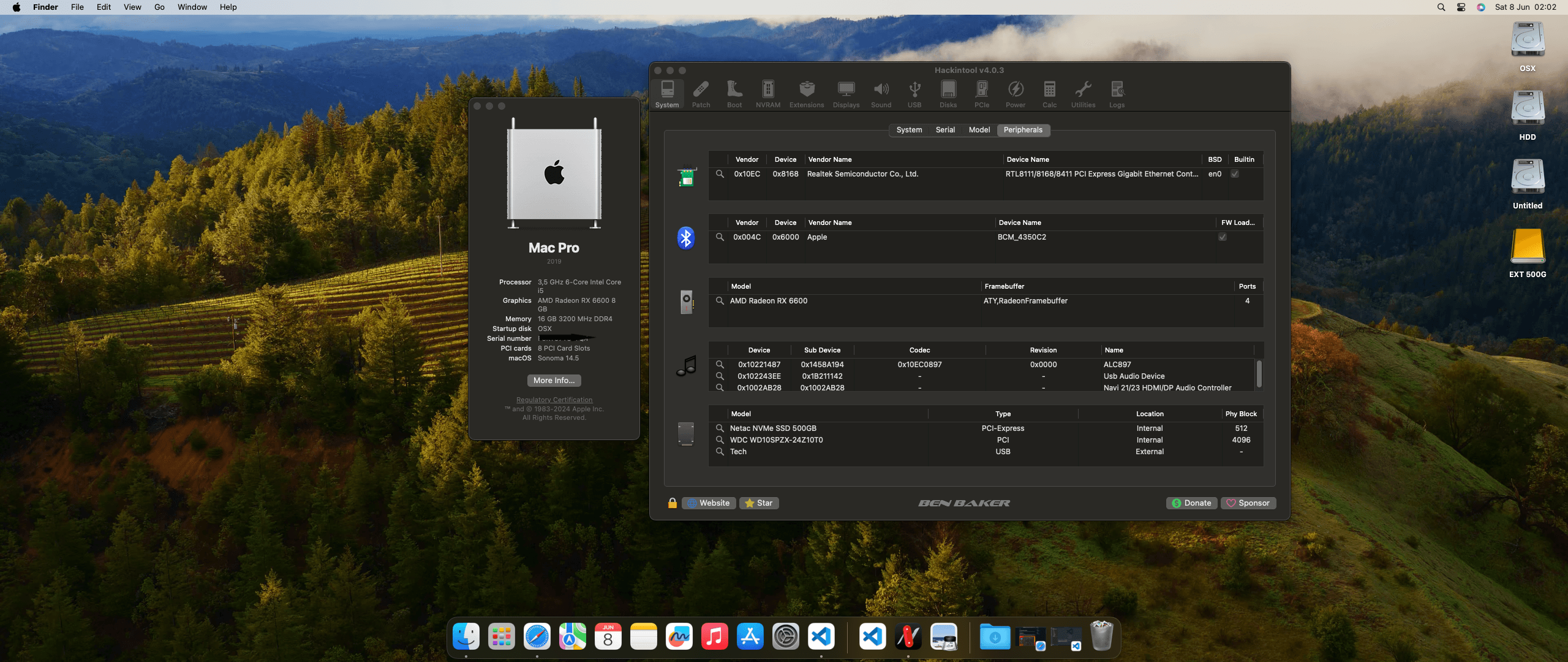Open the Utilities toolbar section
The height and width of the screenshot is (662, 1568).
[1083, 94]
